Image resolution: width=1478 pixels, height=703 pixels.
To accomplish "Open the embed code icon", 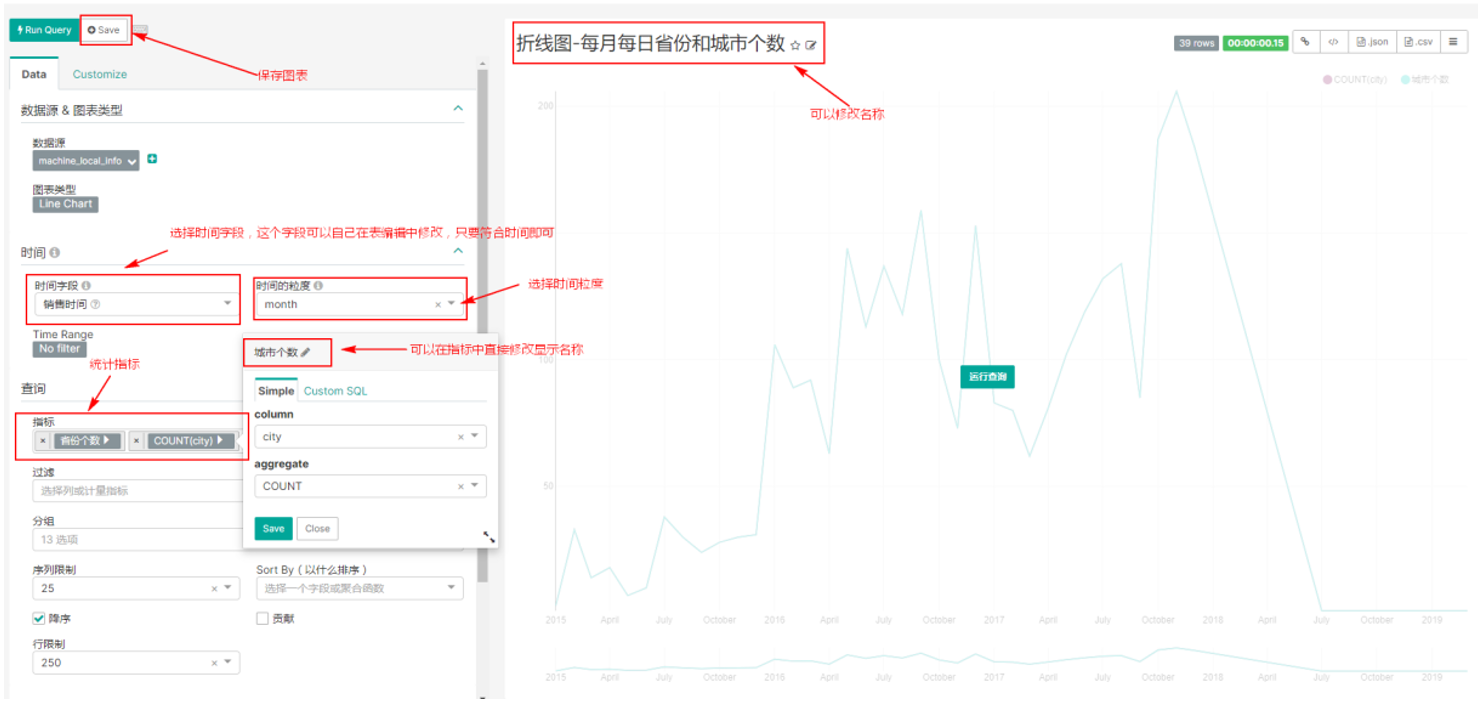I will (x=1333, y=42).
